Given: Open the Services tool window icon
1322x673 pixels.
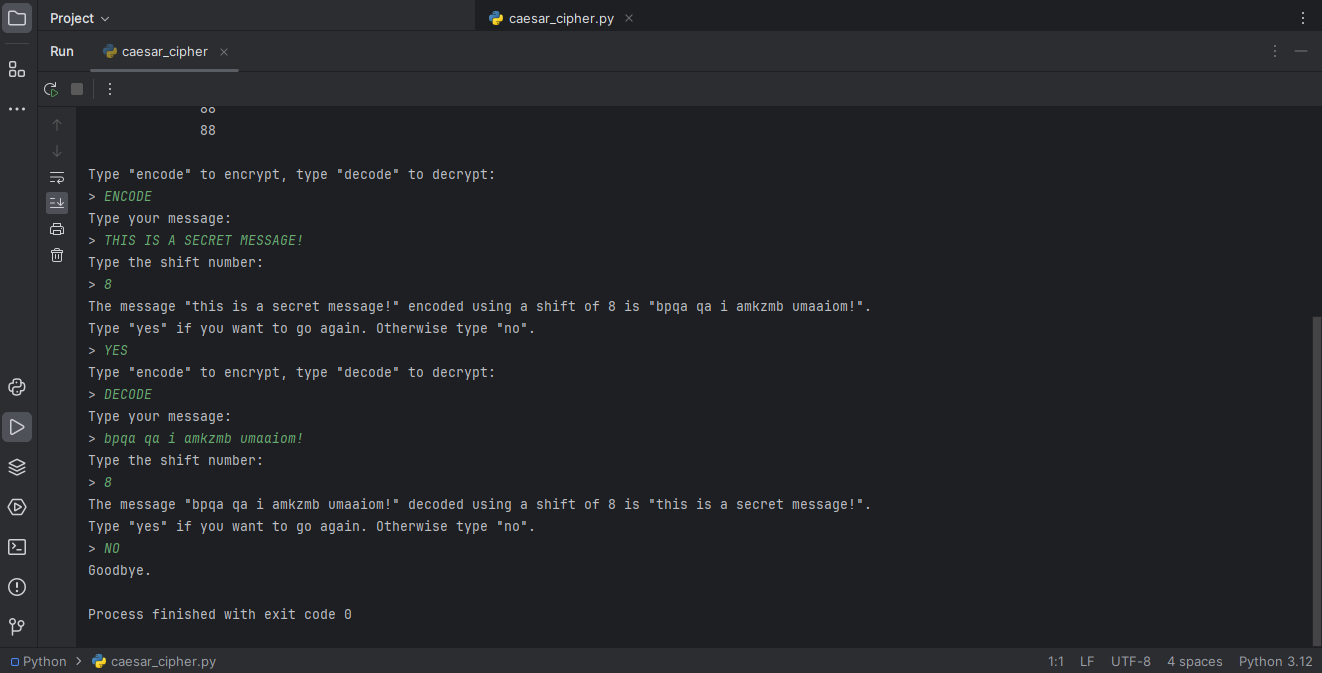Looking at the screenshot, I should 17,507.
